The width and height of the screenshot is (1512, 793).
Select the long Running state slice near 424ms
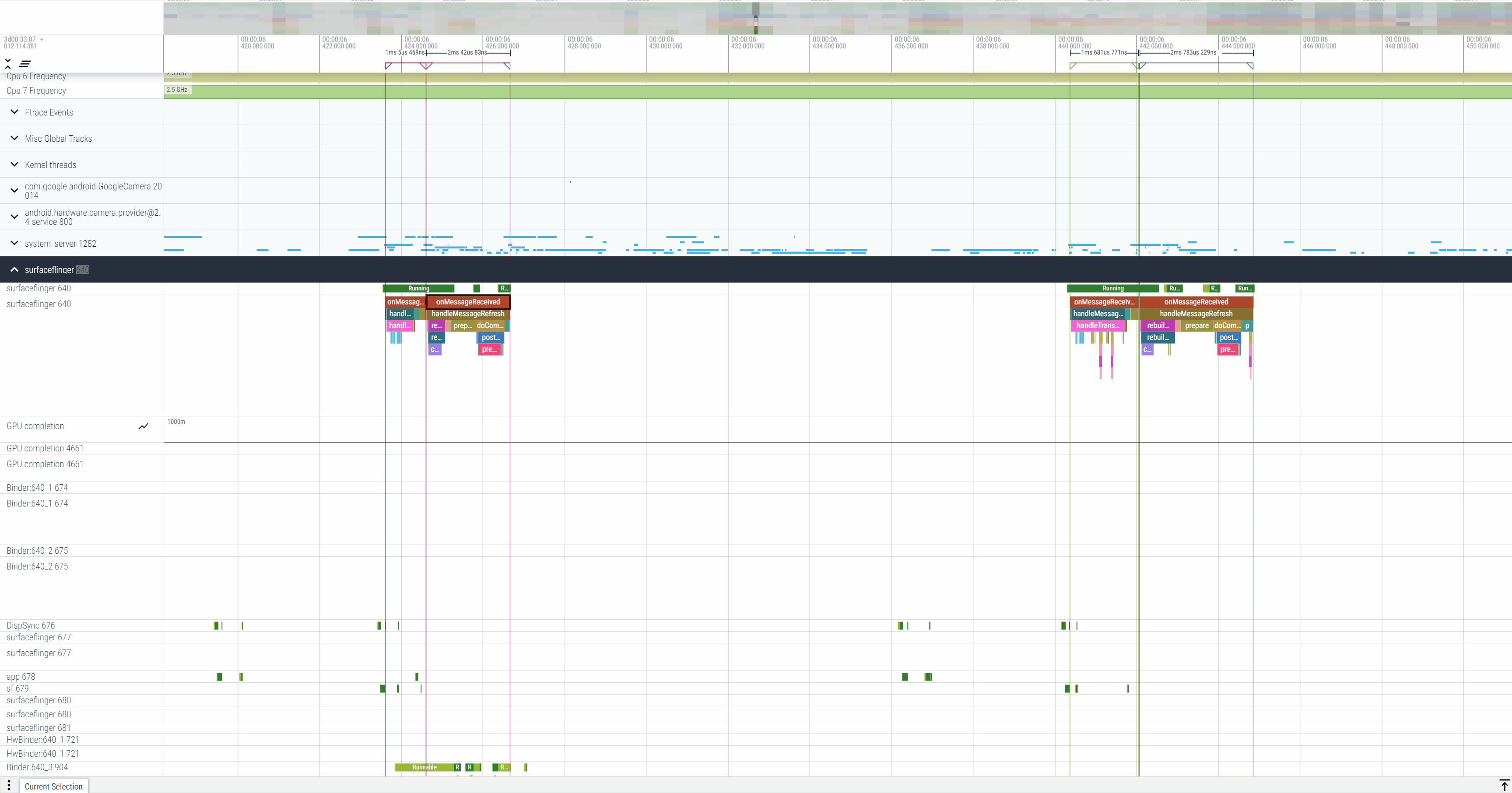point(418,289)
